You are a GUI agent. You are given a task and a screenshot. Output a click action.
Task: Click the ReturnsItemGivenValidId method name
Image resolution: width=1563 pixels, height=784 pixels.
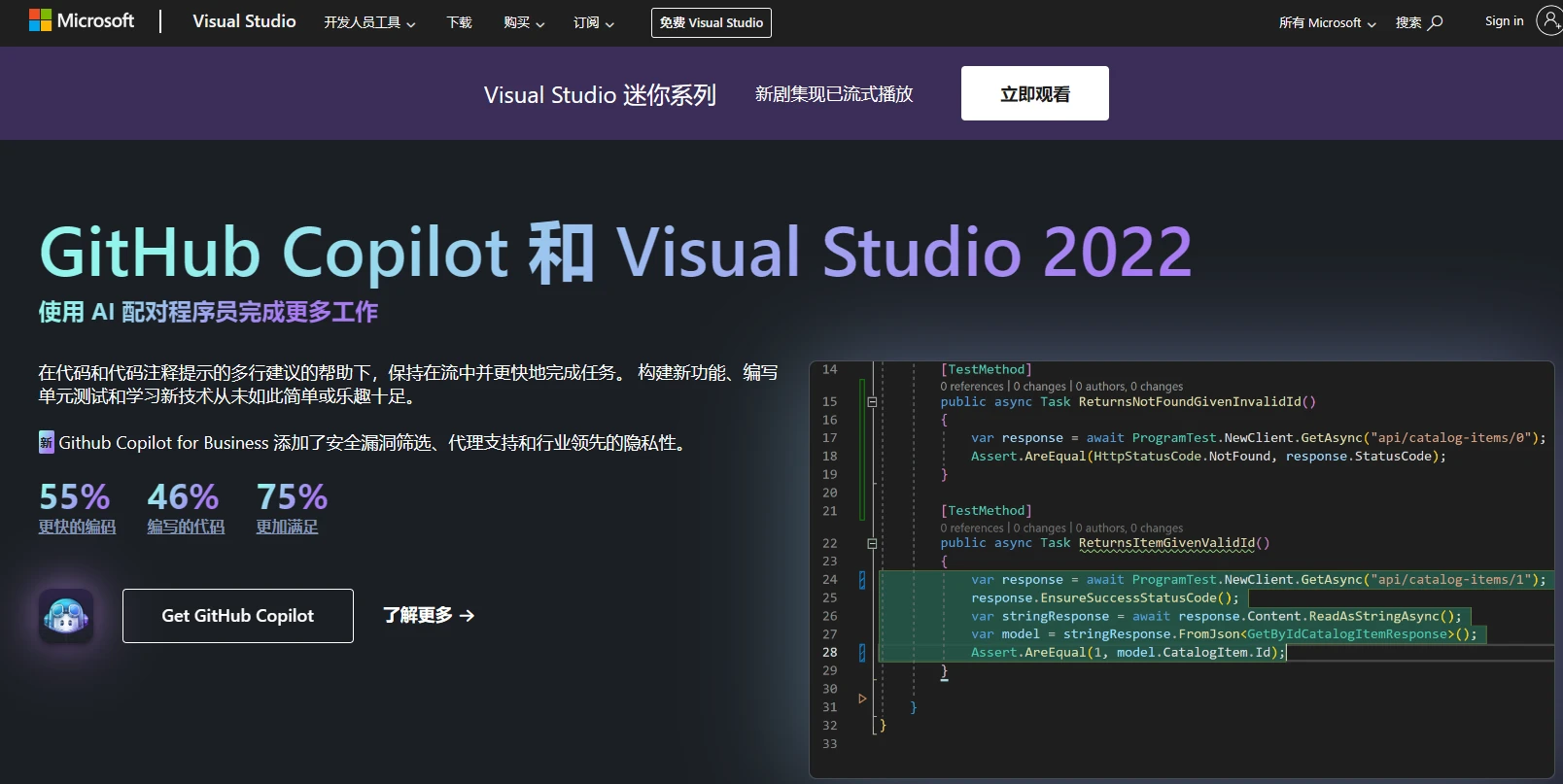1166,543
